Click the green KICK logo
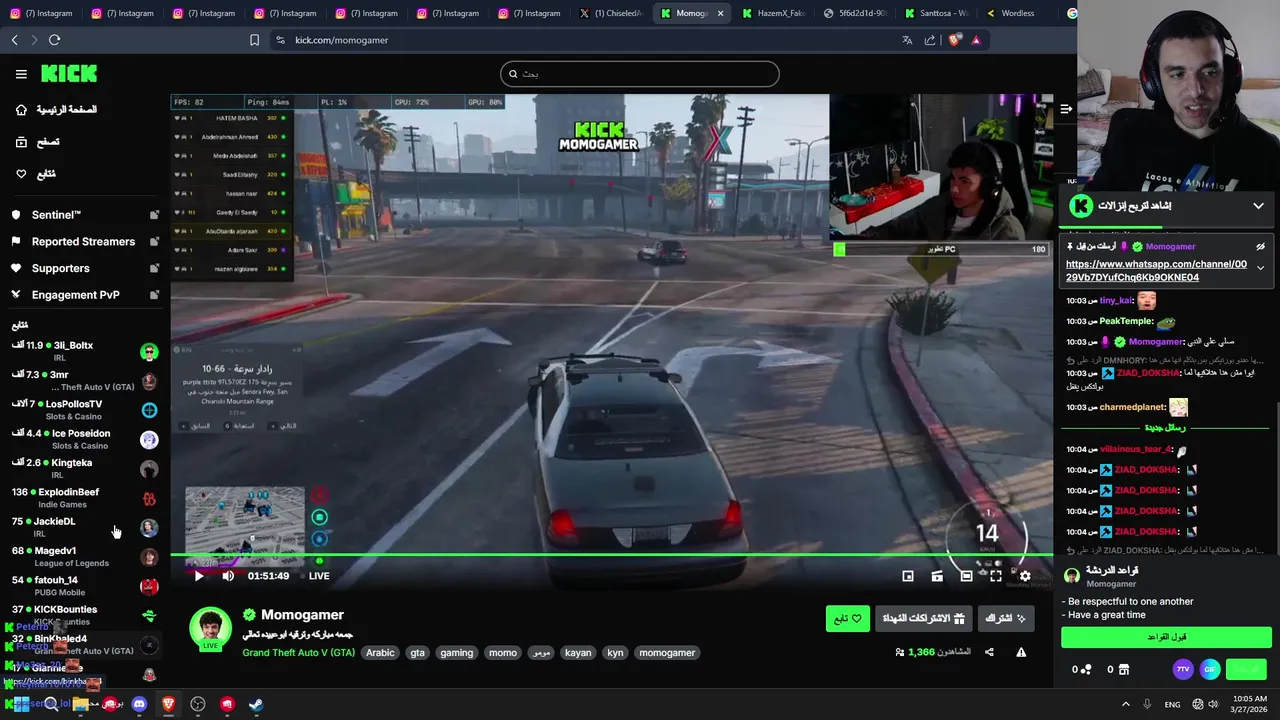The height and width of the screenshot is (720, 1280). pyautogui.click(x=69, y=73)
